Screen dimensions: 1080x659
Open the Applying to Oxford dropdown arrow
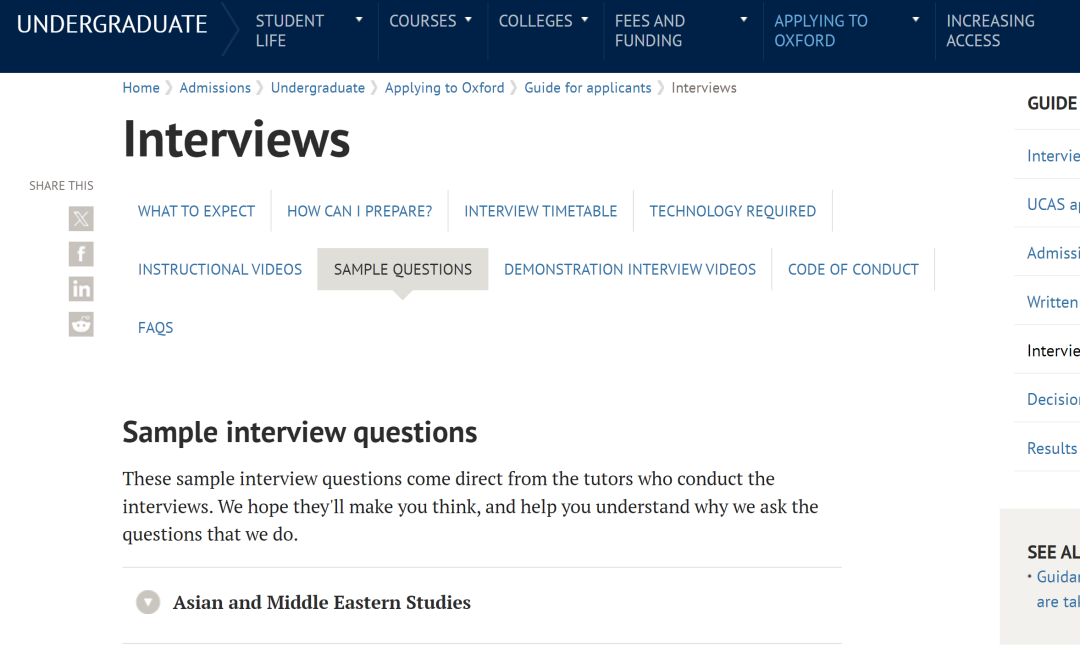pyautogui.click(x=915, y=20)
